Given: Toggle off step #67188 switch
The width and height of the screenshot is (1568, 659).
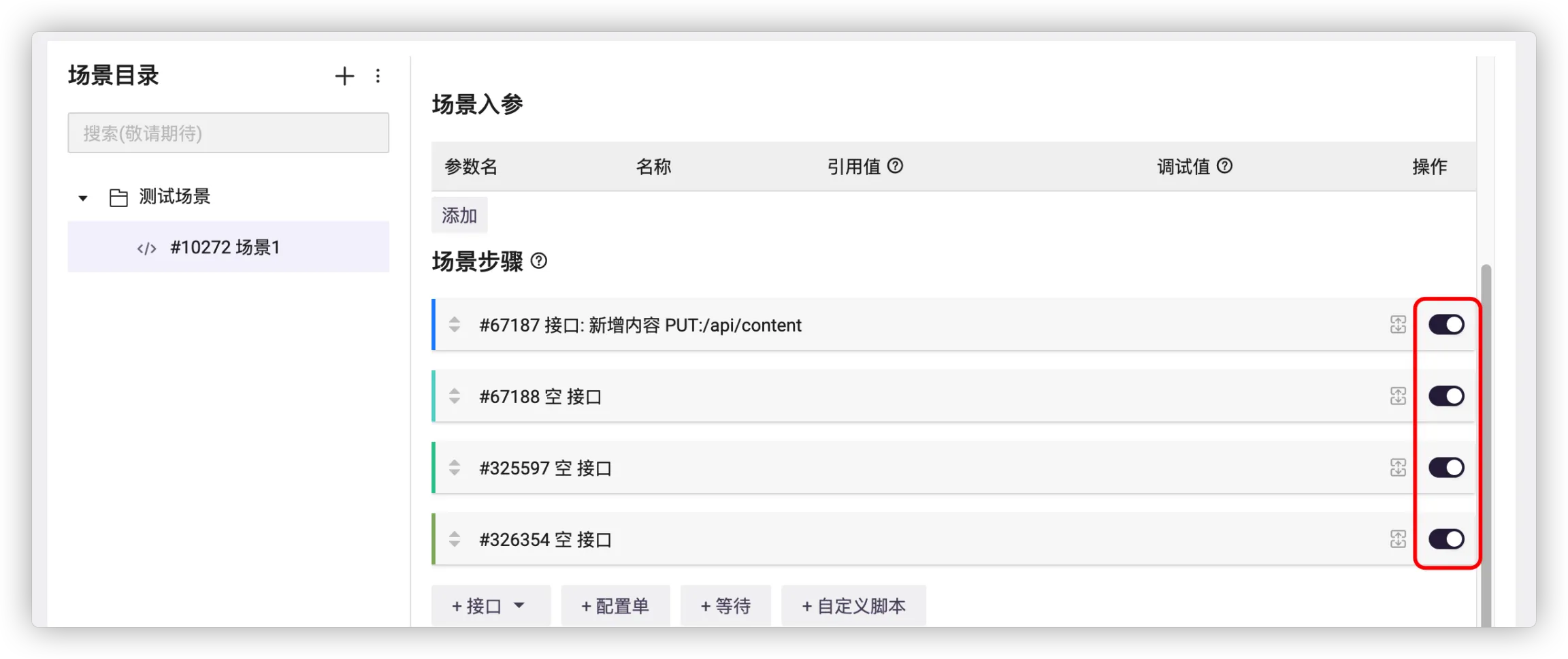Looking at the screenshot, I should [x=1446, y=396].
